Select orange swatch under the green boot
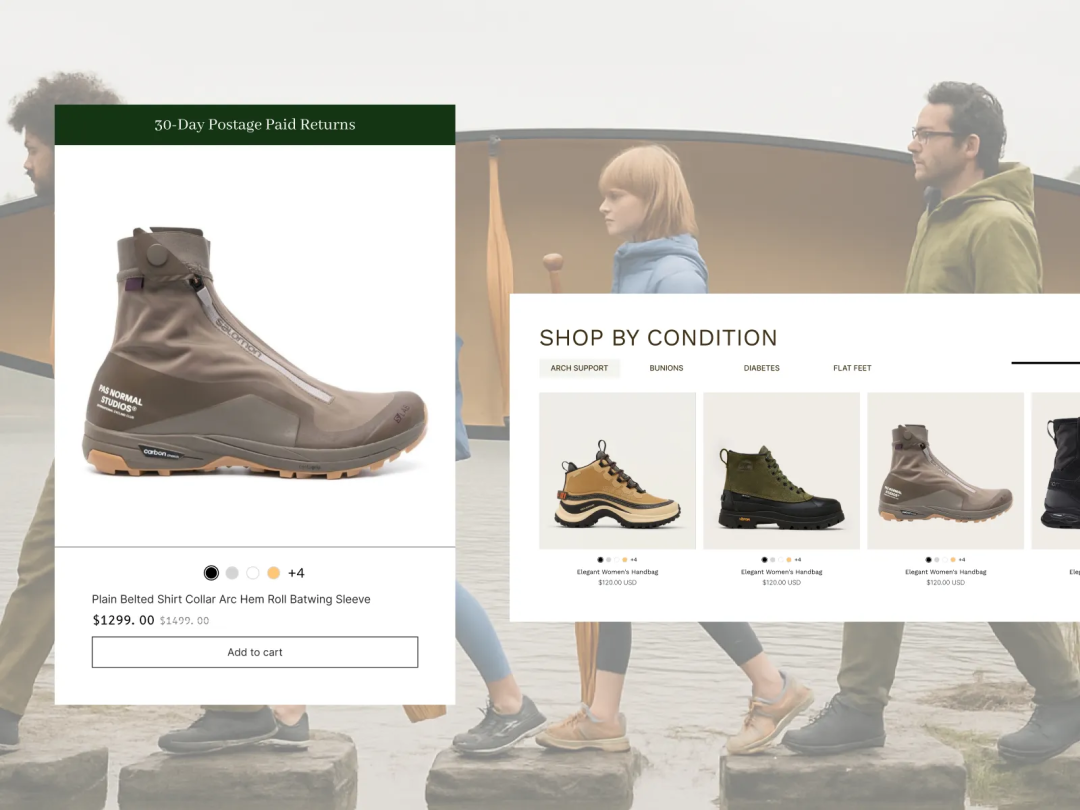The image size is (1080, 810). pos(788,560)
